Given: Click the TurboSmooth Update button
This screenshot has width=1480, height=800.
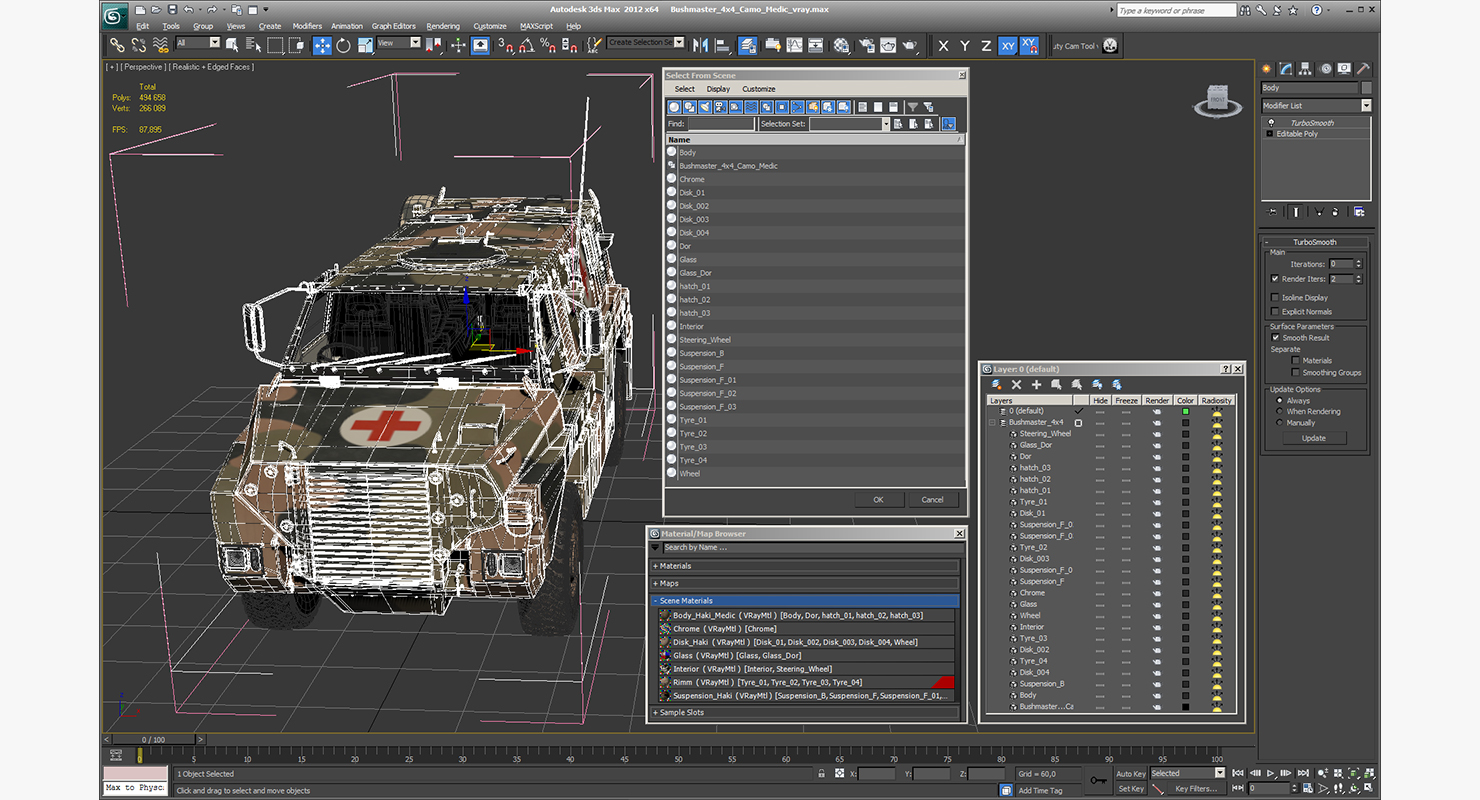Looking at the screenshot, I should point(1313,438).
